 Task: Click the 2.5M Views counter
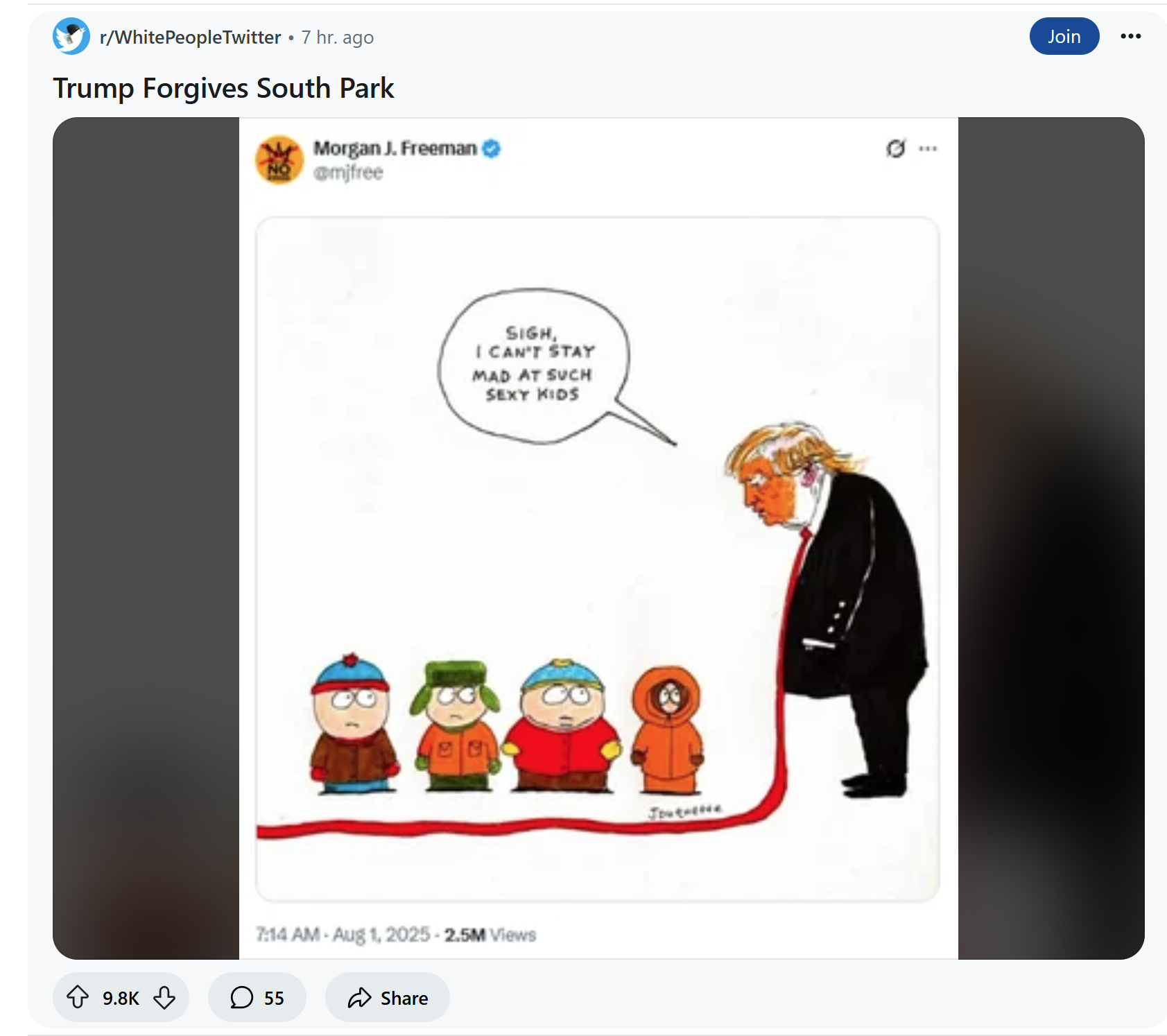coord(490,935)
